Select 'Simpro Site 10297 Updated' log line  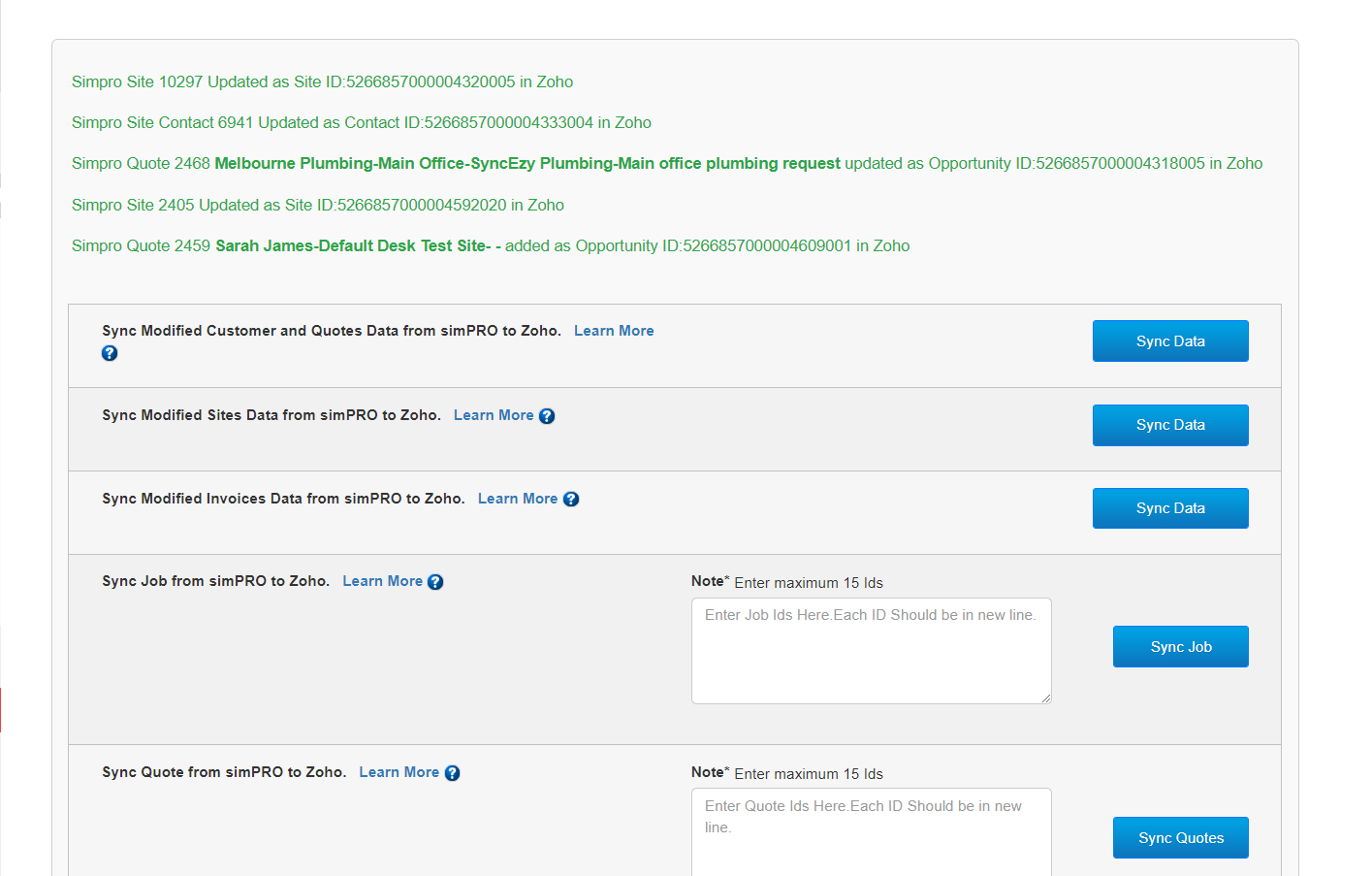[x=322, y=82]
